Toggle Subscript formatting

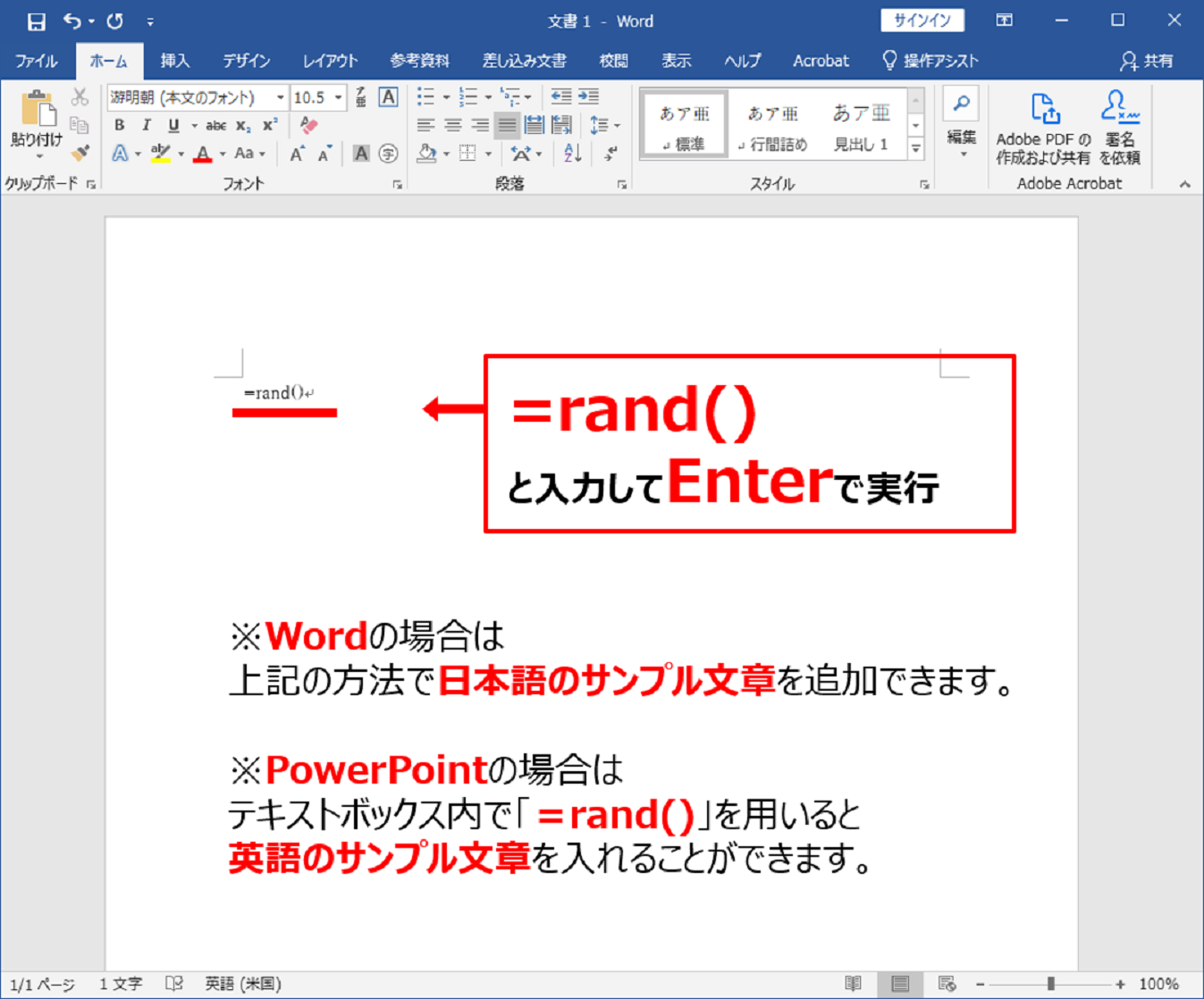click(243, 125)
